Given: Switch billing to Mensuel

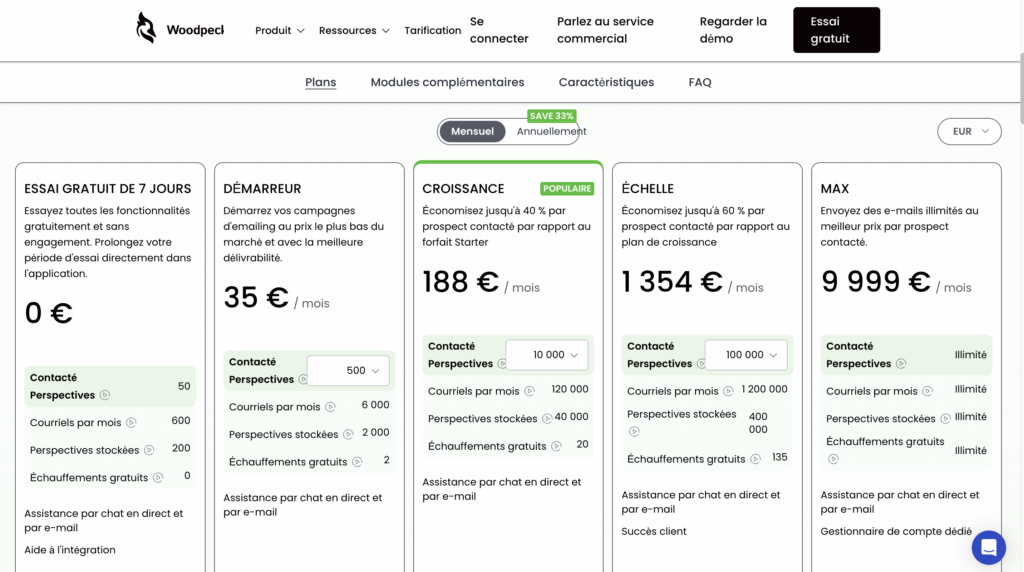Looking at the screenshot, I should pyautogui.click(x=472, y=132).
